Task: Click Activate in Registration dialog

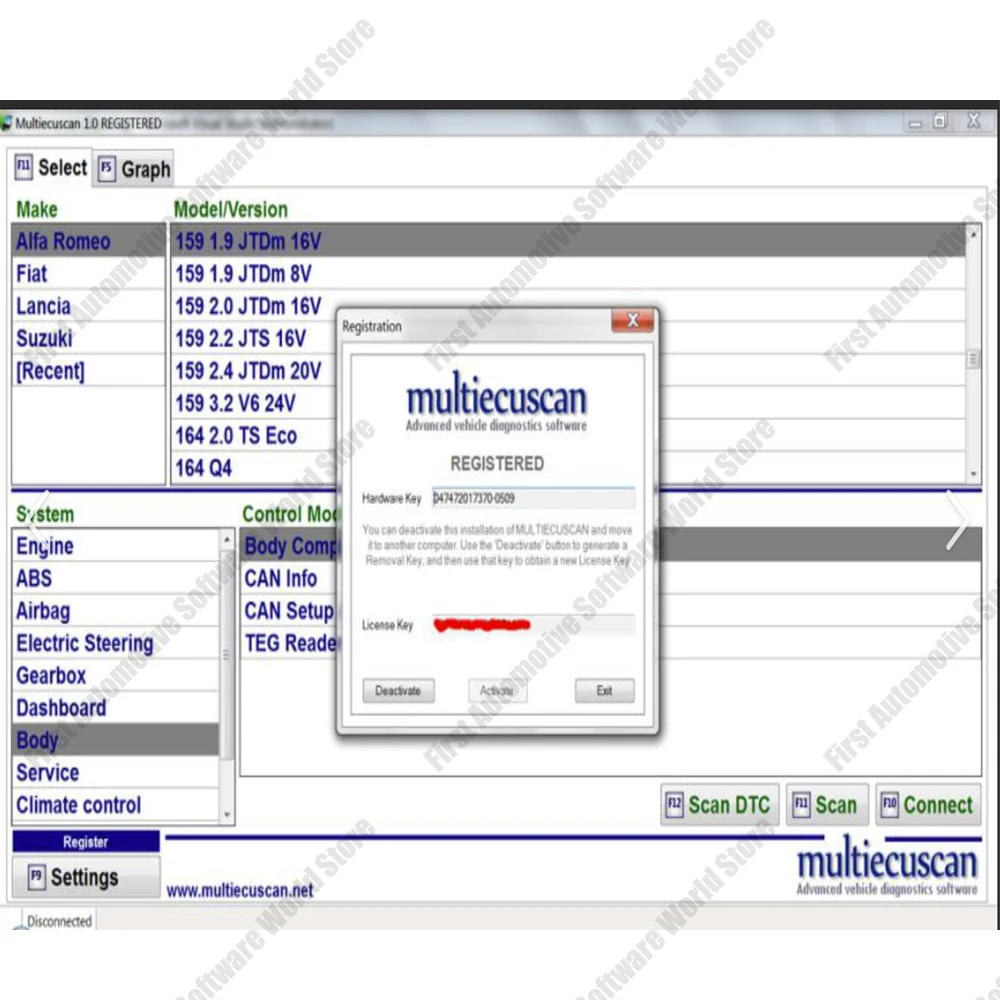Action: (497, 691)
